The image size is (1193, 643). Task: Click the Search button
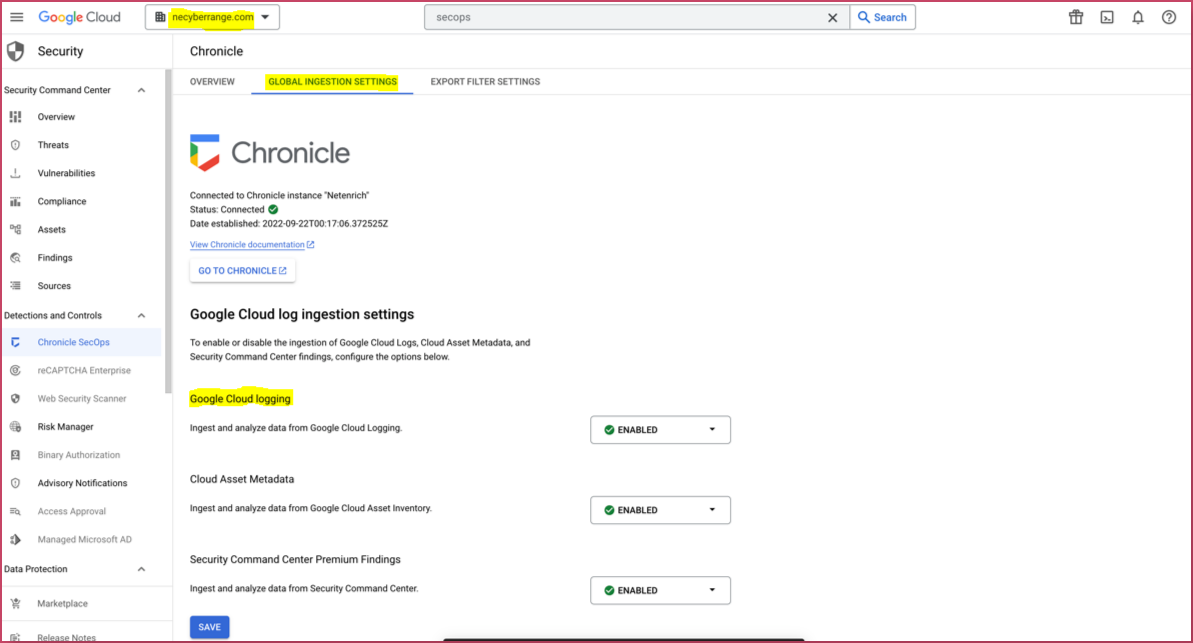pos(883,18)
